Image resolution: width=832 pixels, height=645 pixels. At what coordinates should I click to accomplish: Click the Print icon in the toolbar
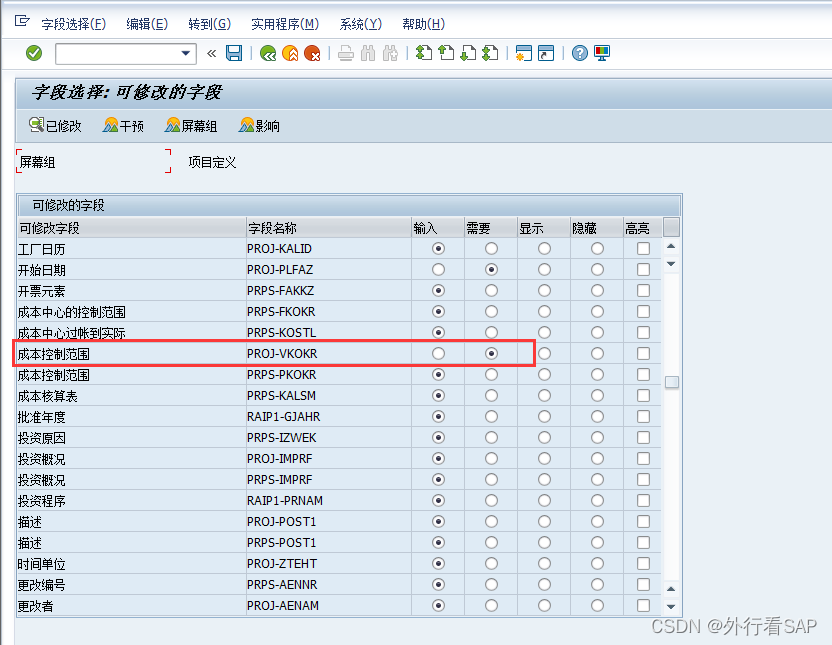point(346,53)
